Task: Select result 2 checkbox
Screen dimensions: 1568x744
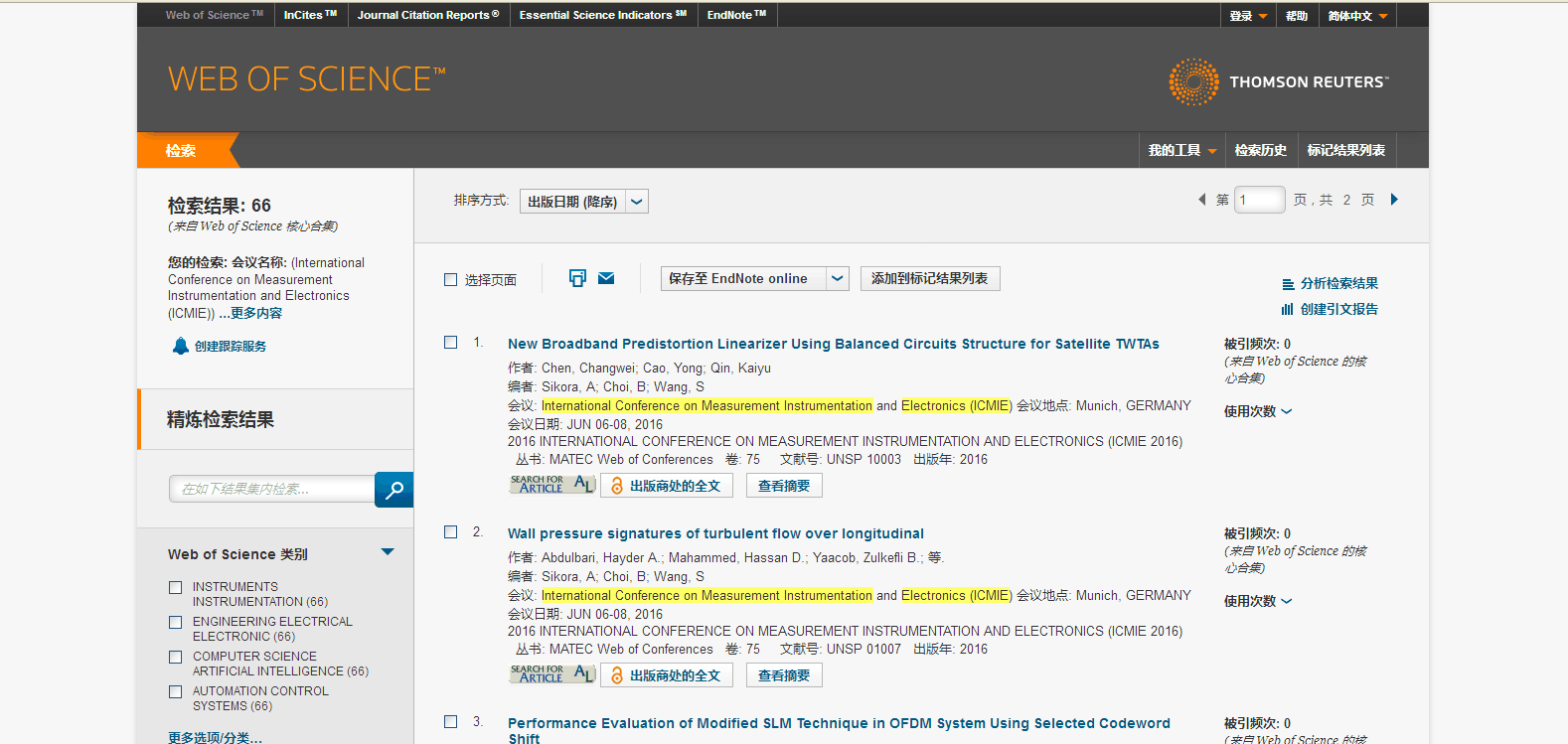Action: coord(450,532)
